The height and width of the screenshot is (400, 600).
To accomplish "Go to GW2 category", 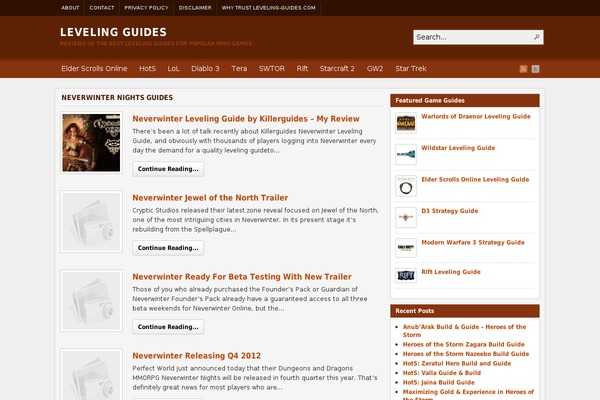I will coord(375,69).
